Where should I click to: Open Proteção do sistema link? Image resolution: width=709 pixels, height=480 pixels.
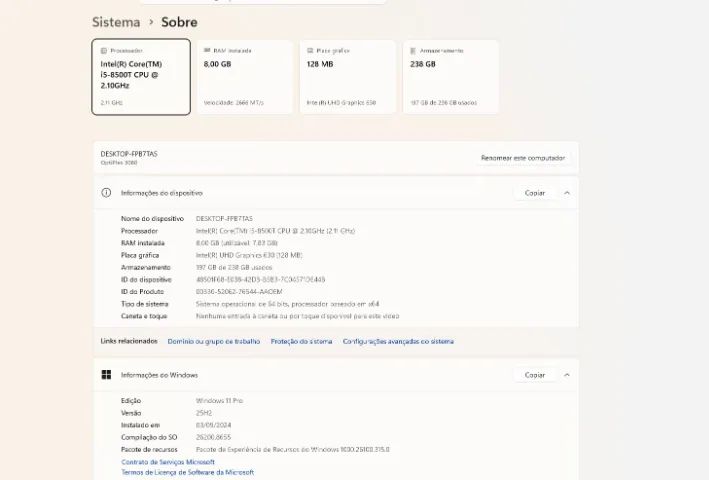pos(302,342)
